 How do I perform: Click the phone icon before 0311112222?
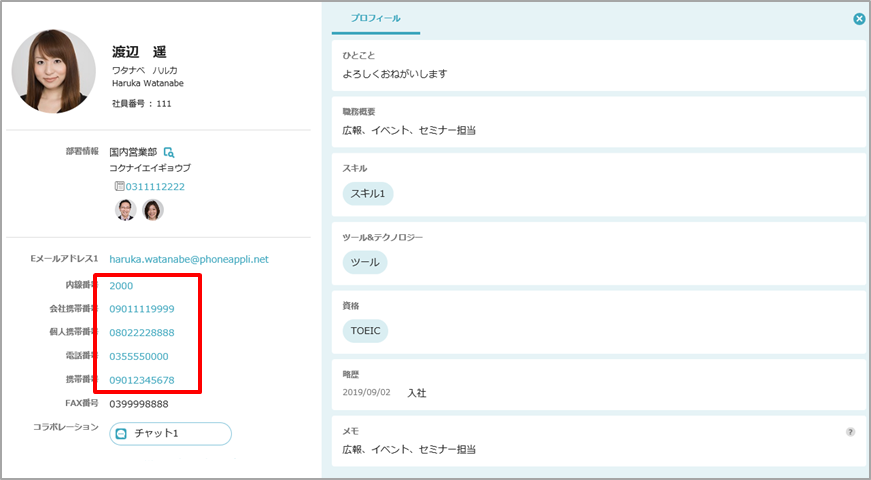(119, 187)
